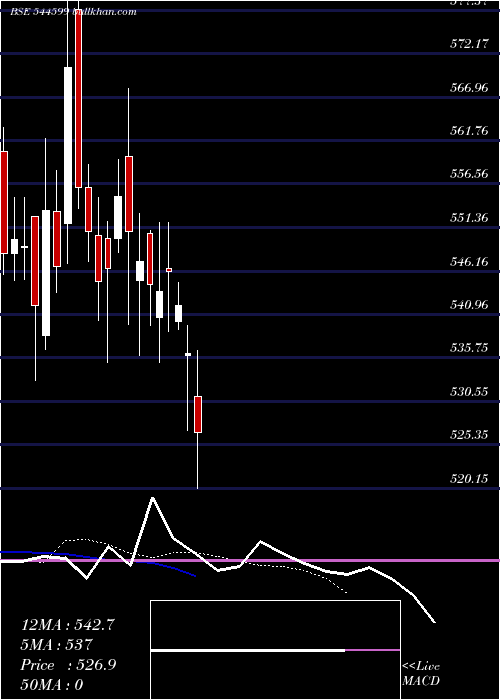Click the 556.56 price axis label
Image resolution: width=500 pixels, height=700 pixels.
click(x=468, y=174)
